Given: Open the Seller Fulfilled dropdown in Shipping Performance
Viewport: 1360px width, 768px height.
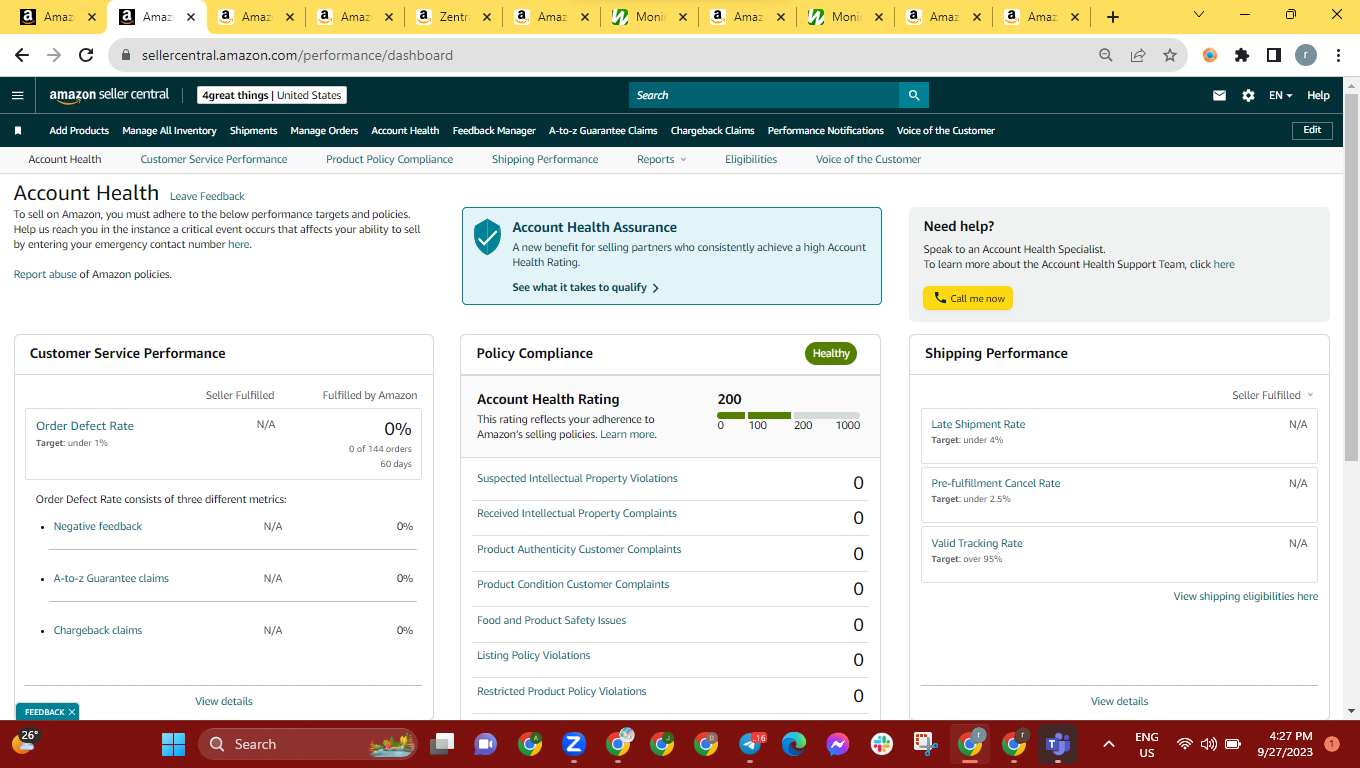Looking at the screenshot, I should click(x=1273, y=395).
